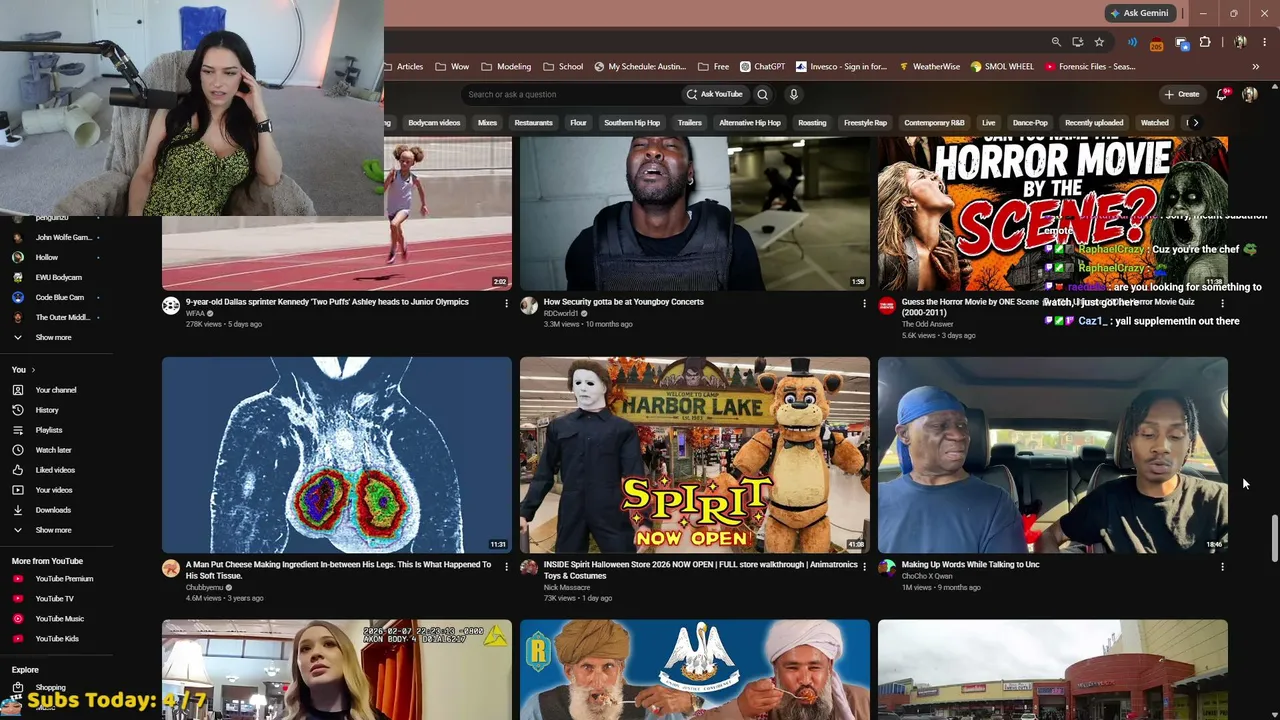
Task: Open the Chrome three-dot menu
Action: 1265,42
